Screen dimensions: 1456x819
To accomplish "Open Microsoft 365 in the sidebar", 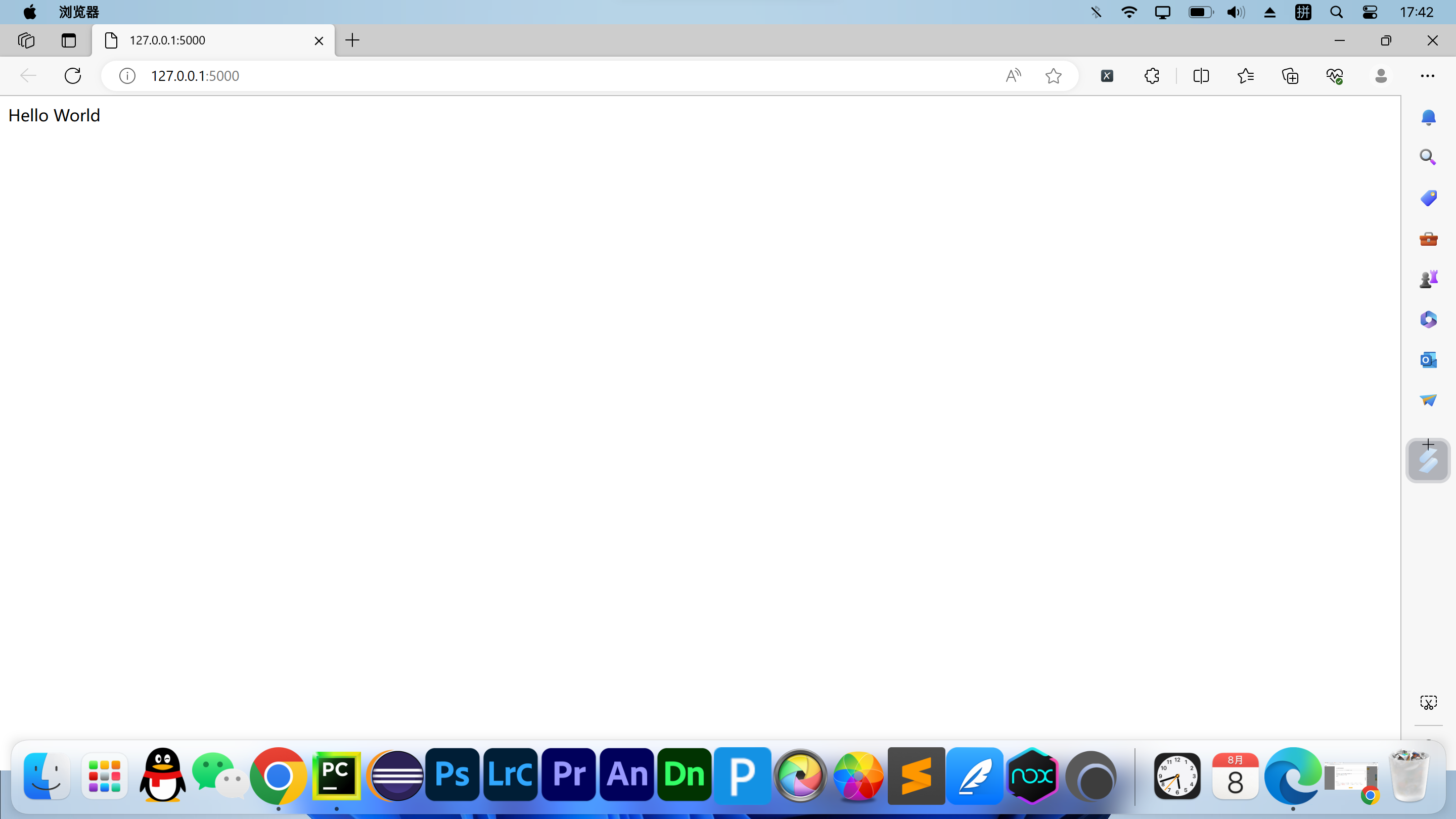I will tap(1428, 320).
